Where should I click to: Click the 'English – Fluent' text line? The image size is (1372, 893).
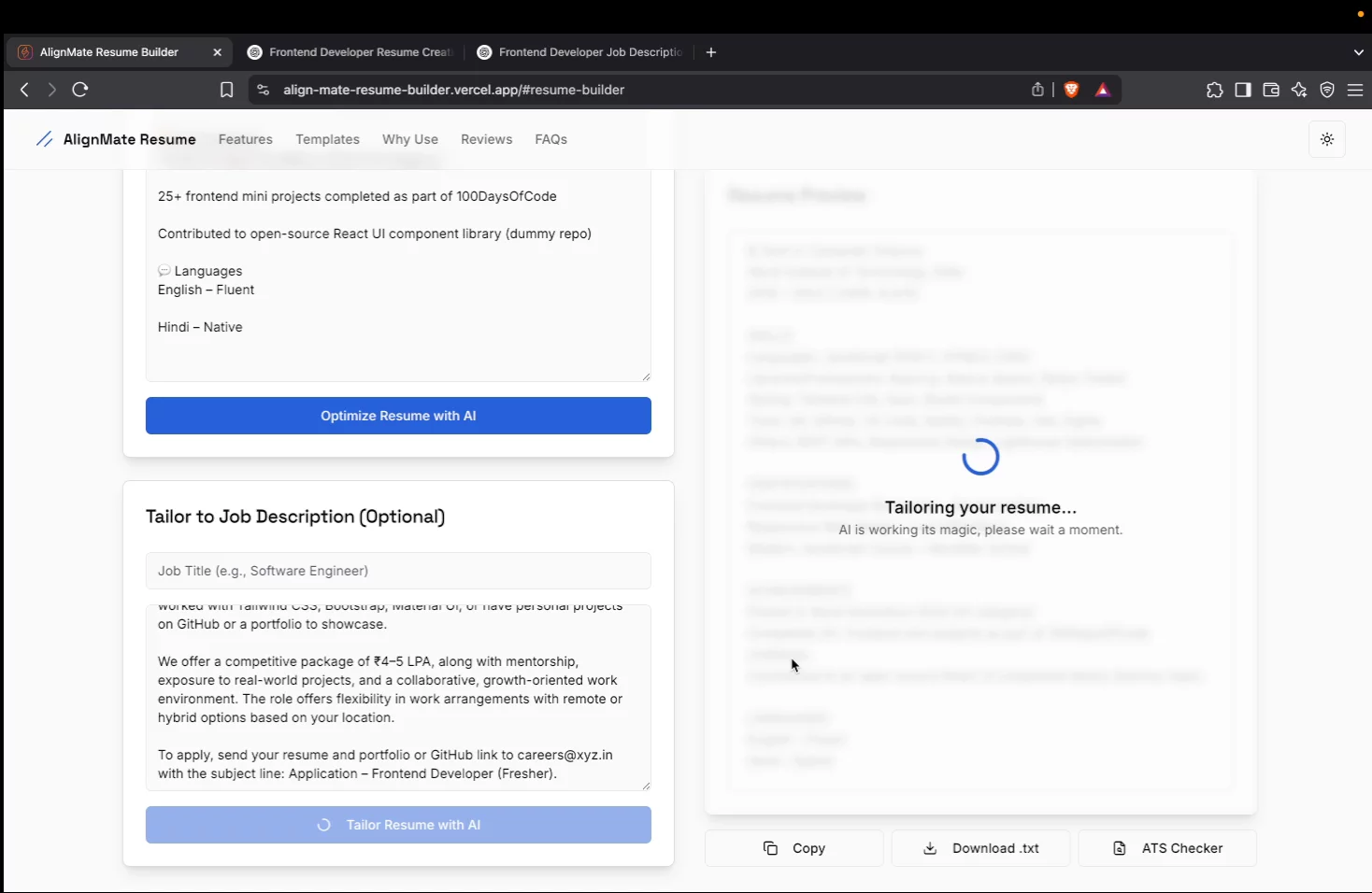click(x=206, y=290)
